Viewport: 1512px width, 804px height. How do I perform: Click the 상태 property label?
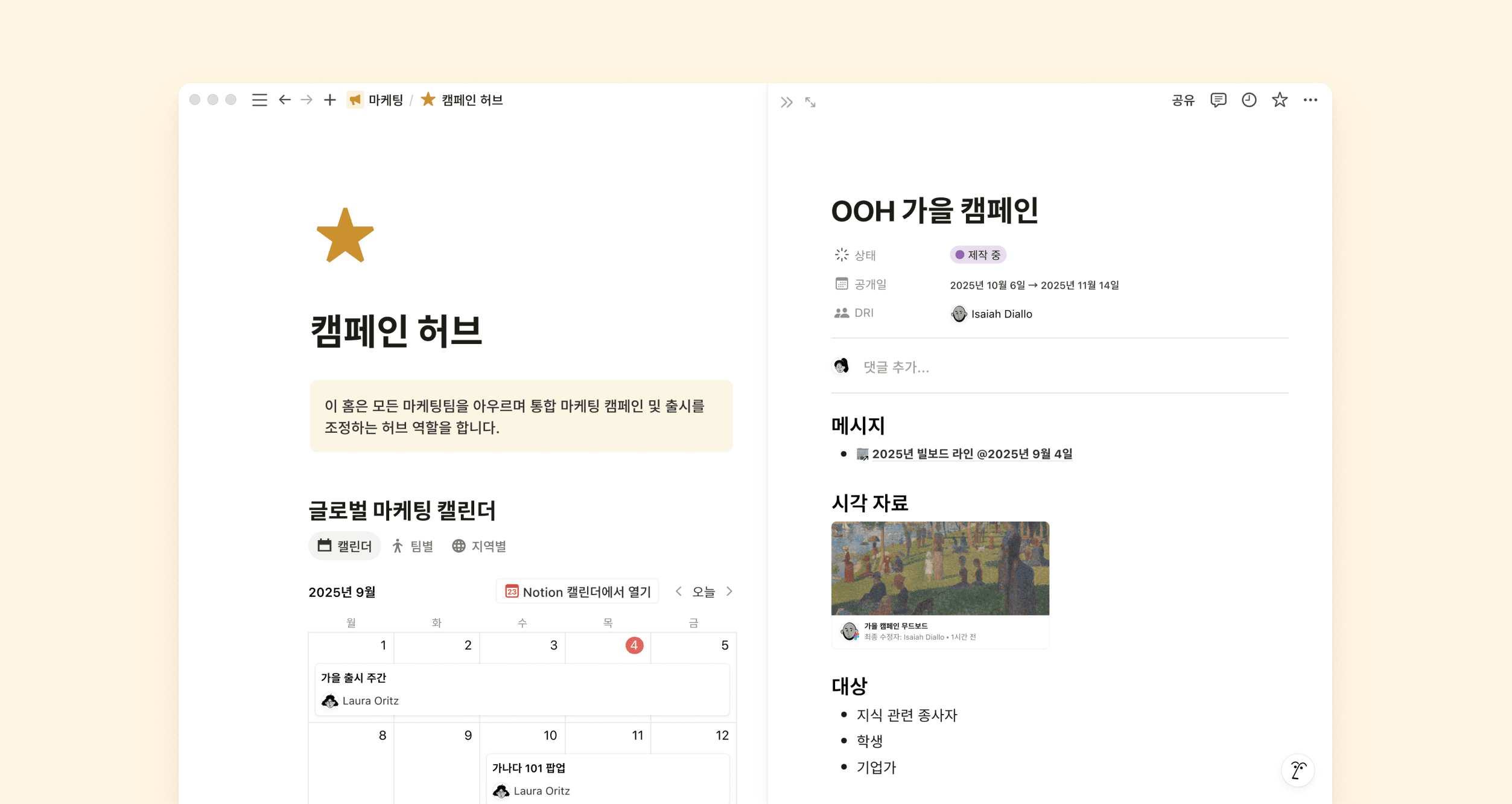coord(856,255)
